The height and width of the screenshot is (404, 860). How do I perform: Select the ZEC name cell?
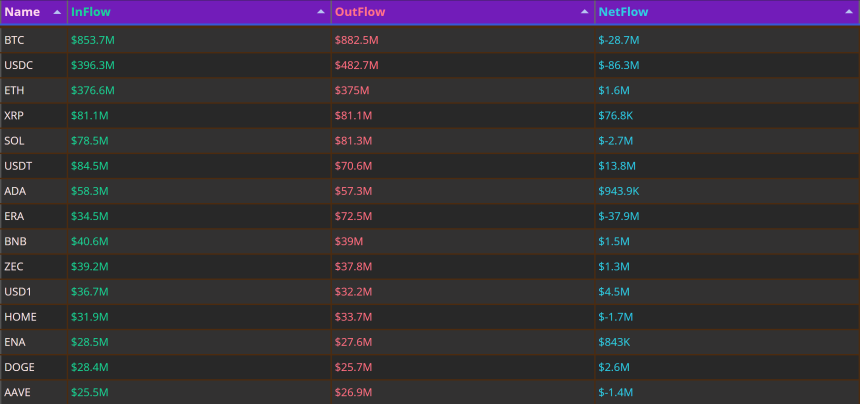(34, 267)
